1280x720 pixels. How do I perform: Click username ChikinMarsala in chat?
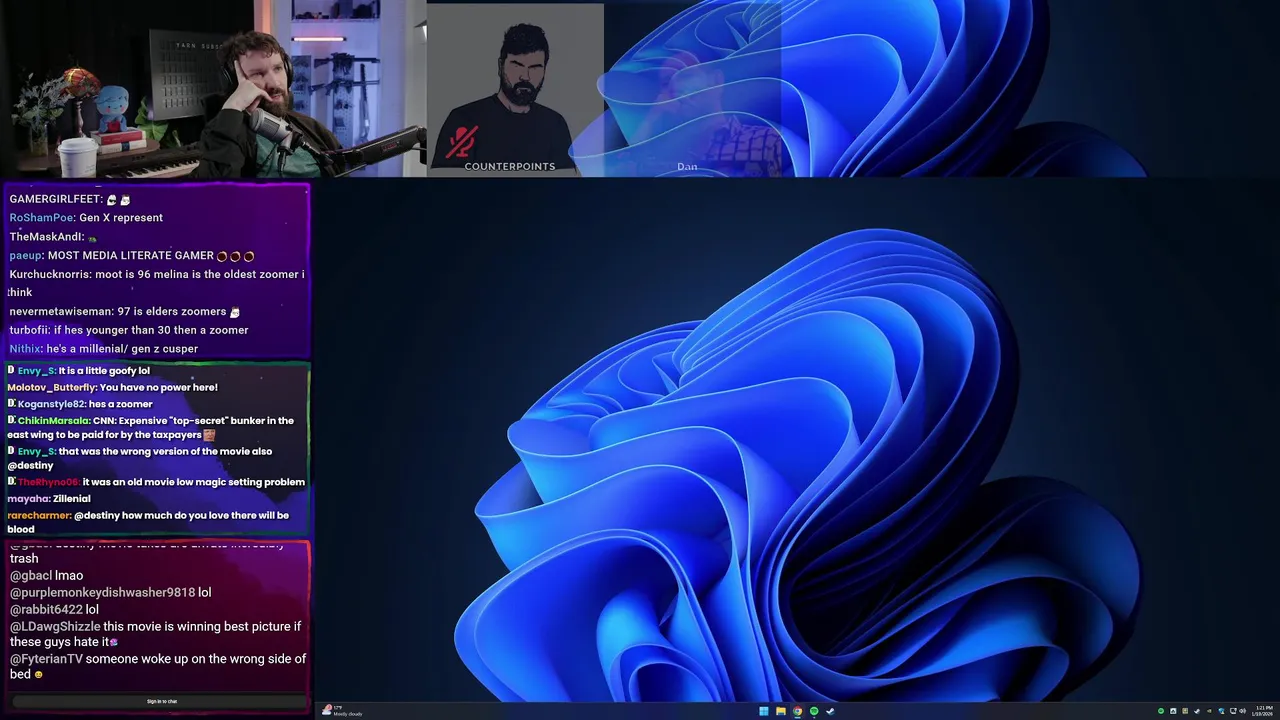(x=54, y=420)
